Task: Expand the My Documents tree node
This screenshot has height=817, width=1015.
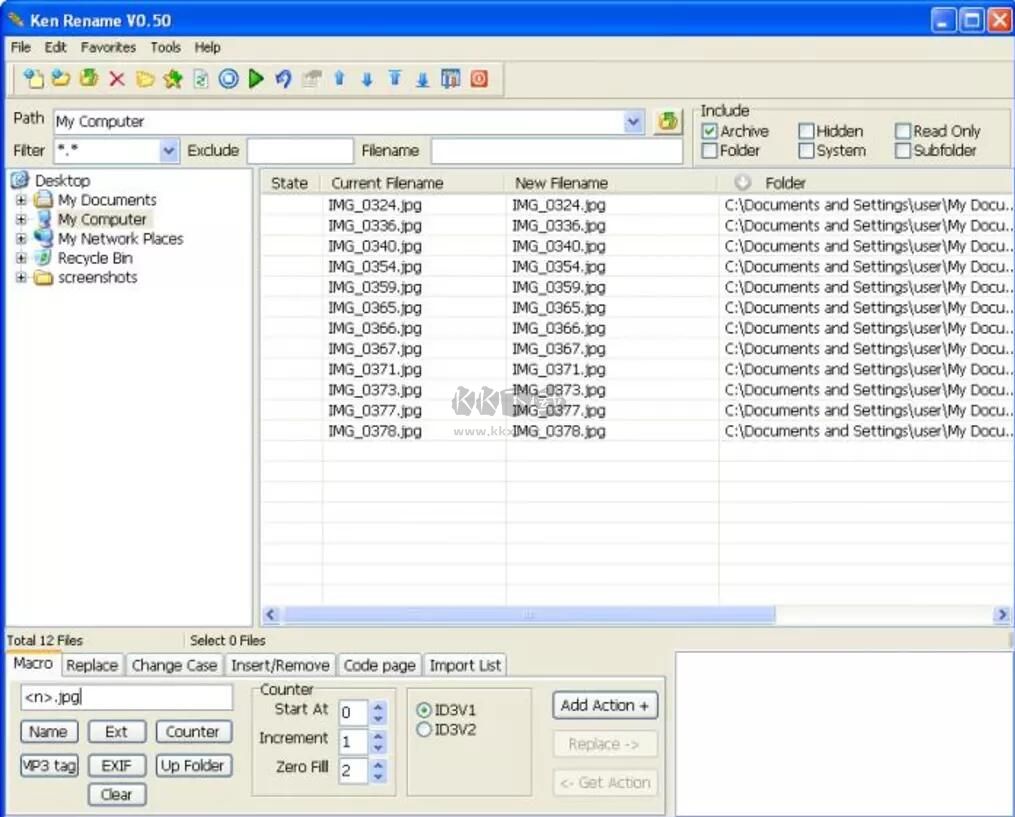Action: click(x=22, y=200)
